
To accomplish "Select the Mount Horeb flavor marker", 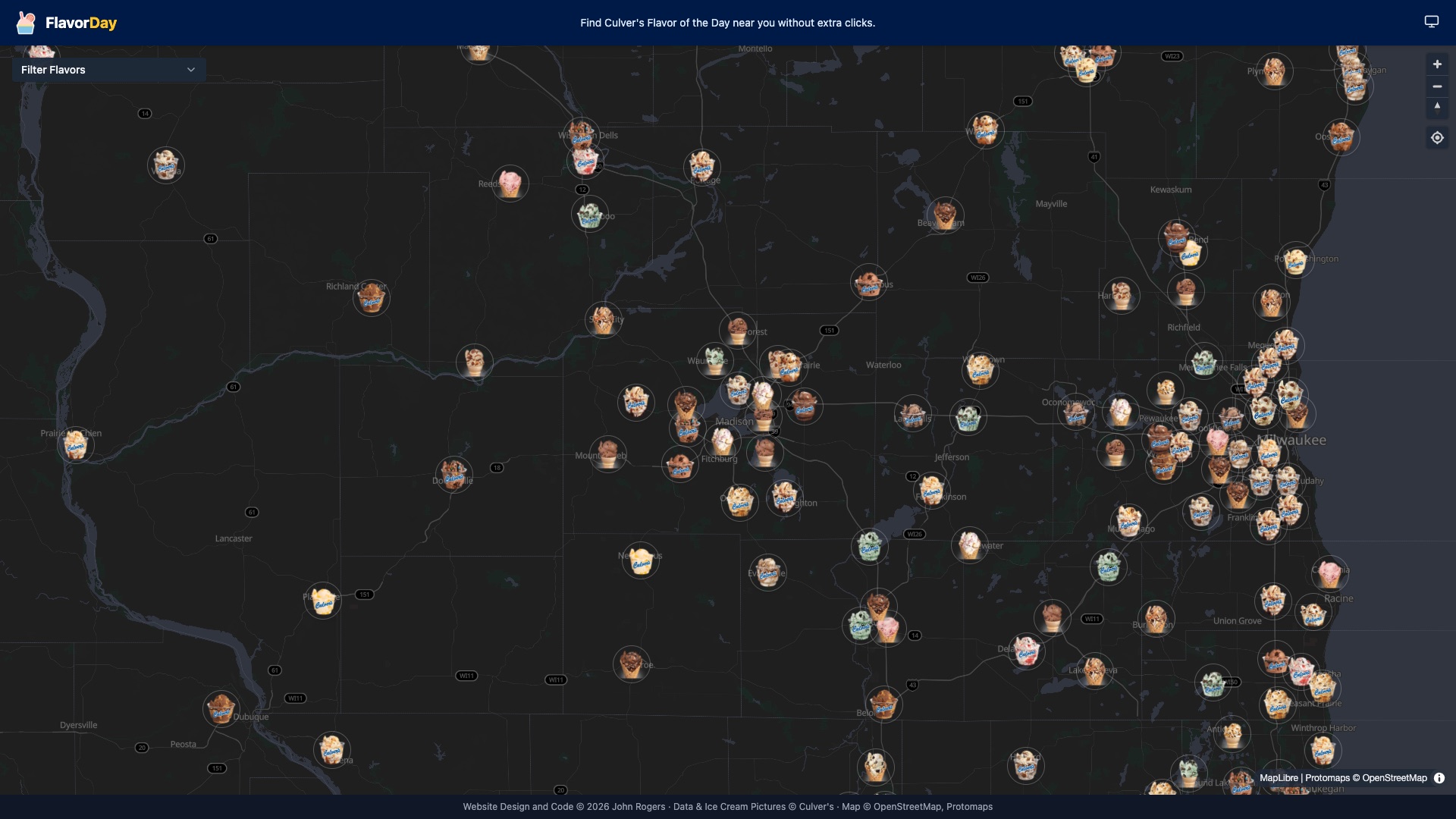I will 608,453.
